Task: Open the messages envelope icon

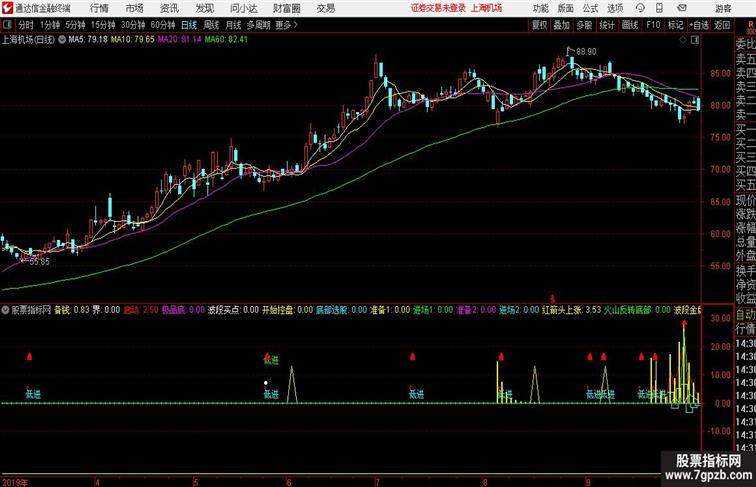Action: [x=682, y=8]
